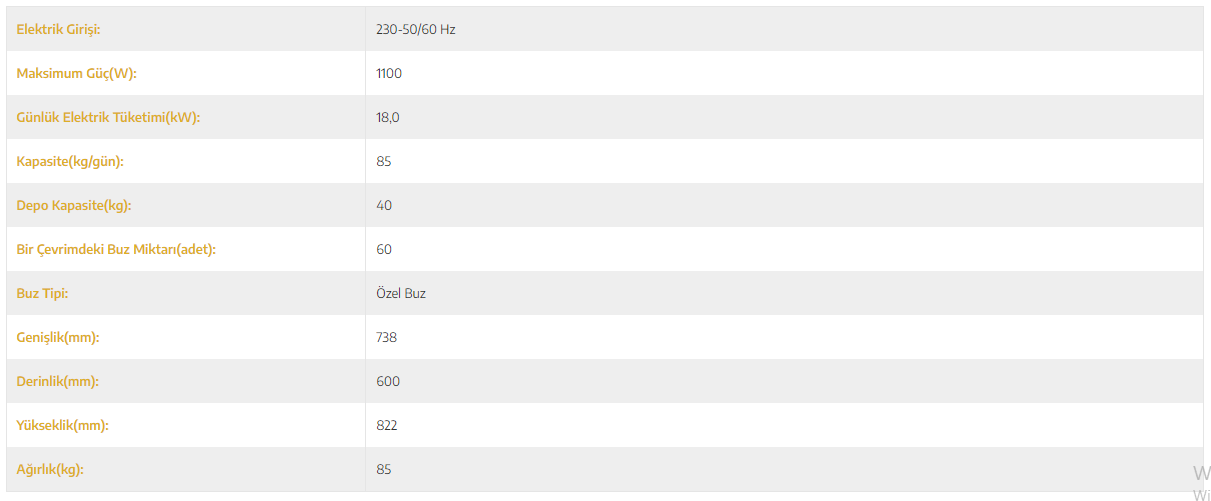Select the width value 738

[x=386, y=338]
